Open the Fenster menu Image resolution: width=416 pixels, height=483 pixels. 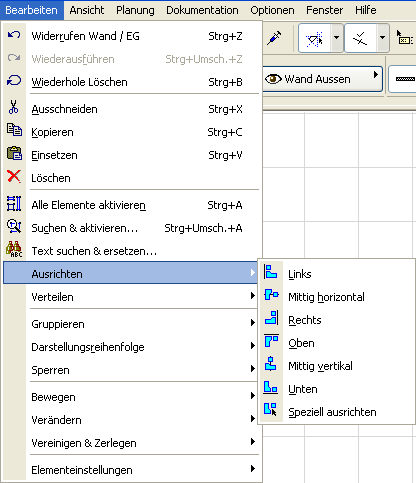(325, 10)
